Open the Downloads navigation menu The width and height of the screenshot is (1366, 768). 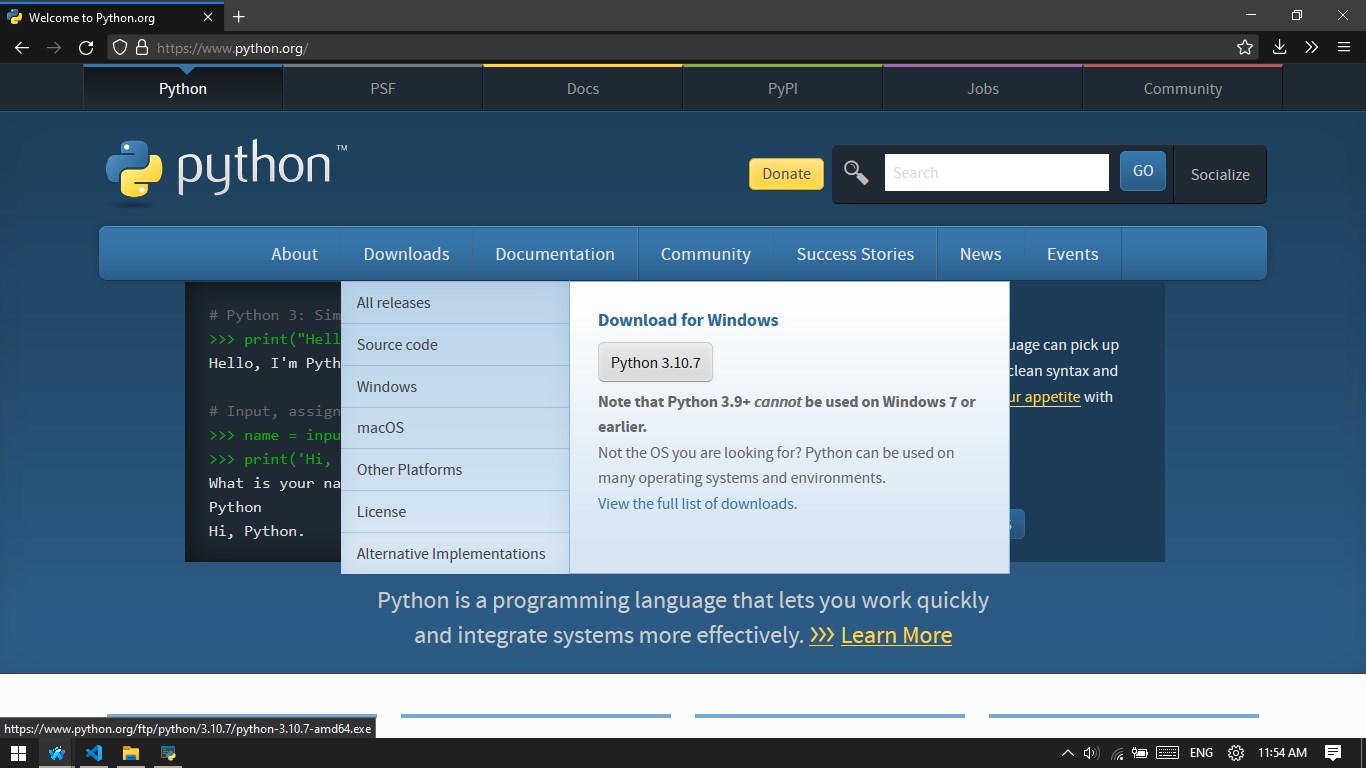point(407,254)
